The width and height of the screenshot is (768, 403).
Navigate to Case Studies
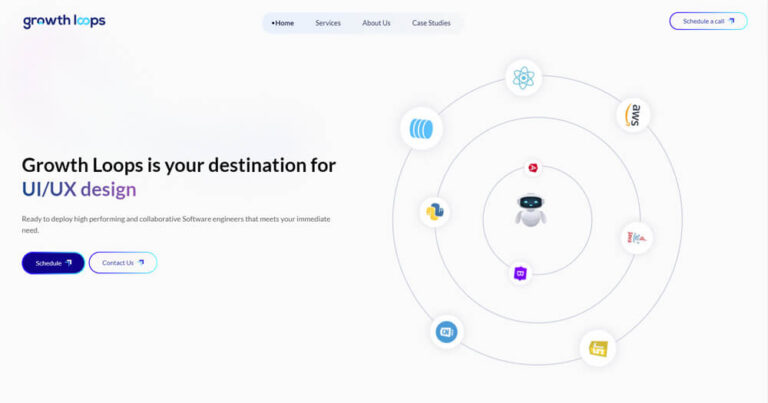[x=431, y=23]
